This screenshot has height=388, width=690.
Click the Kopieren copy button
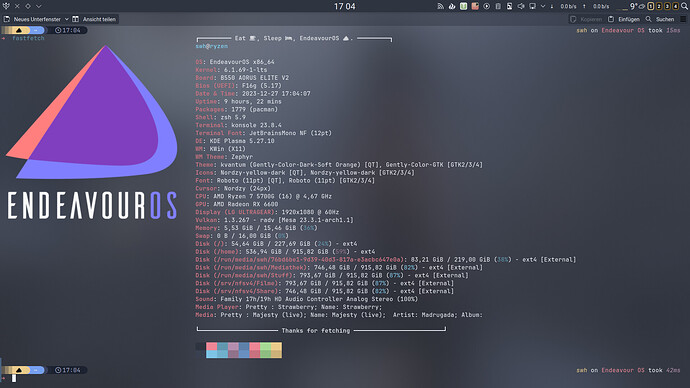[586, 19]
